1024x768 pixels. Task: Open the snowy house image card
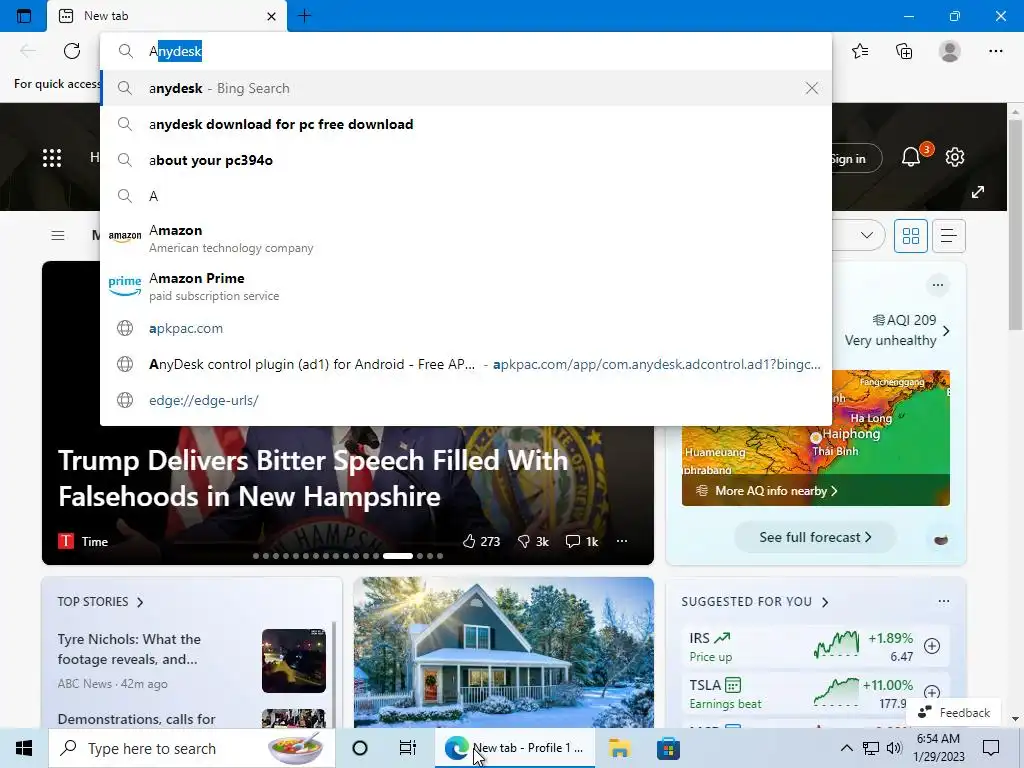pyautogui.click(x=504, y=652)
